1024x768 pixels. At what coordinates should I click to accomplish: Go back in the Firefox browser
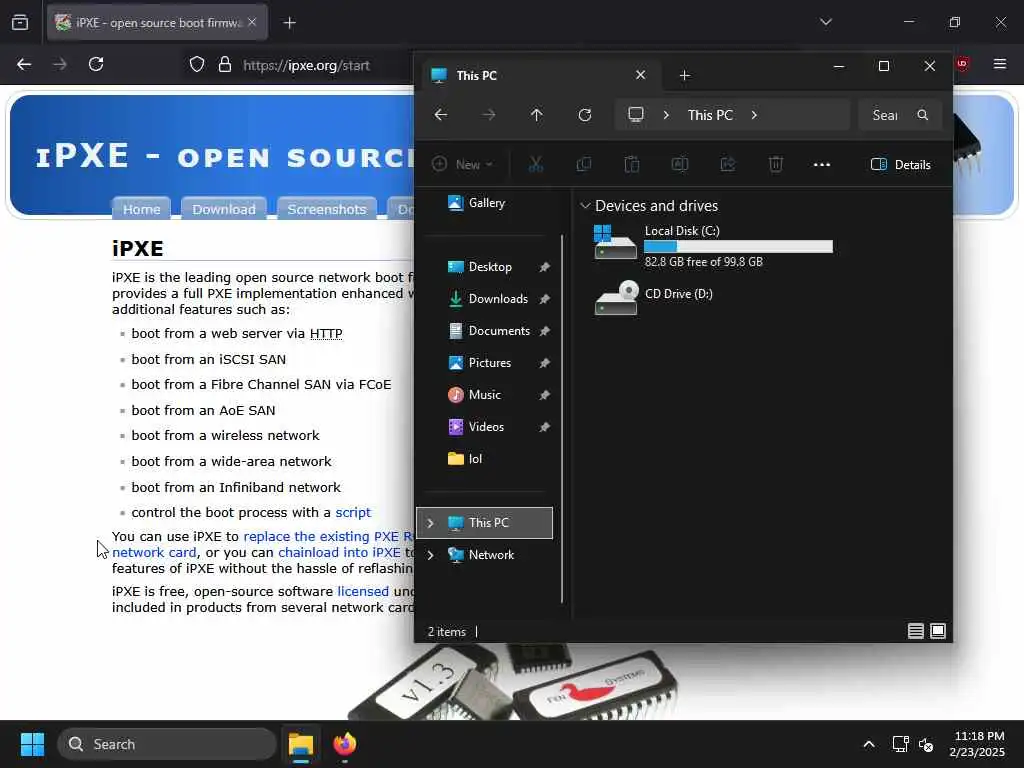pos(24,64)
